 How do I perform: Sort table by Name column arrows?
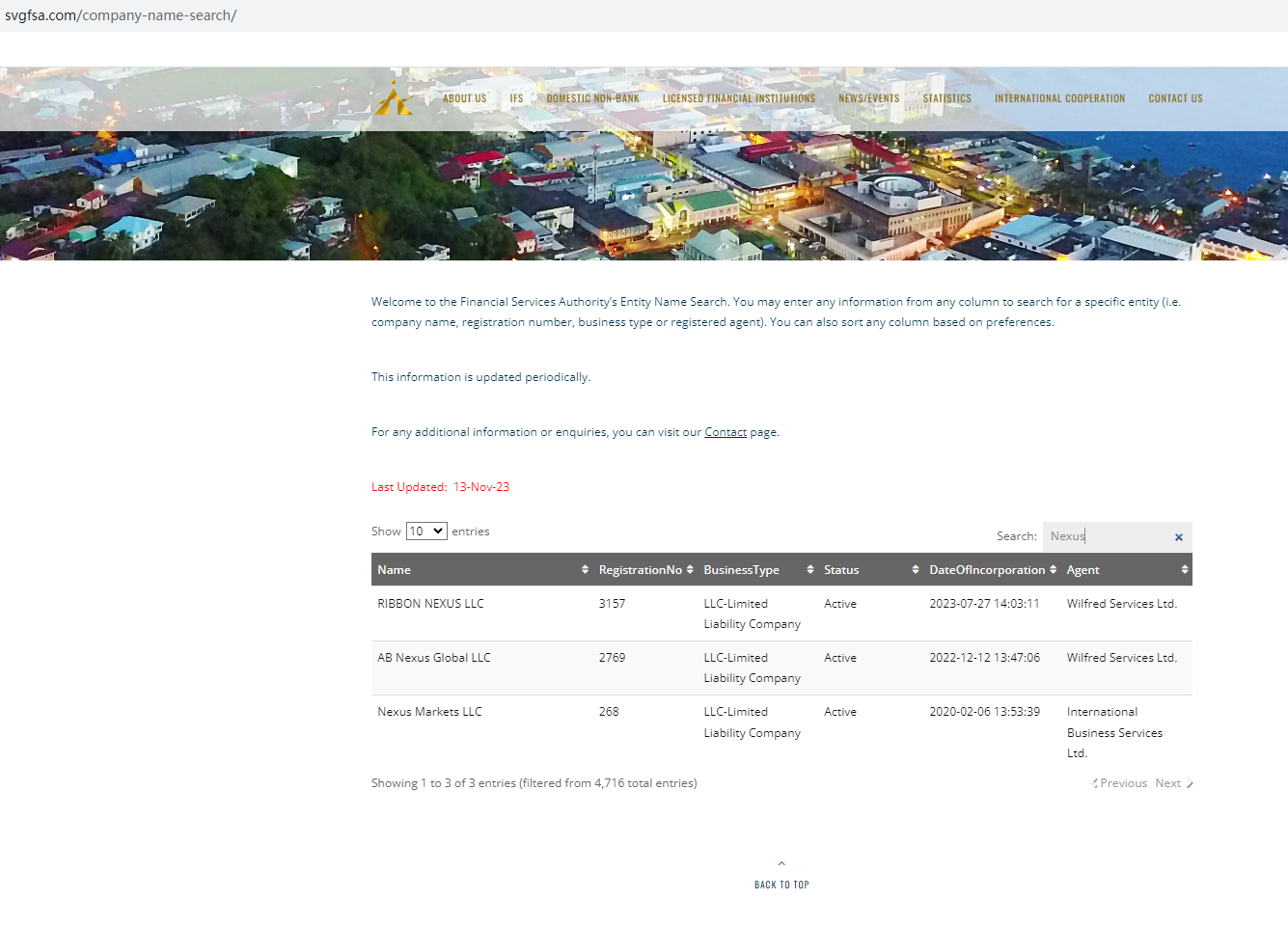(x=585, y=570)
